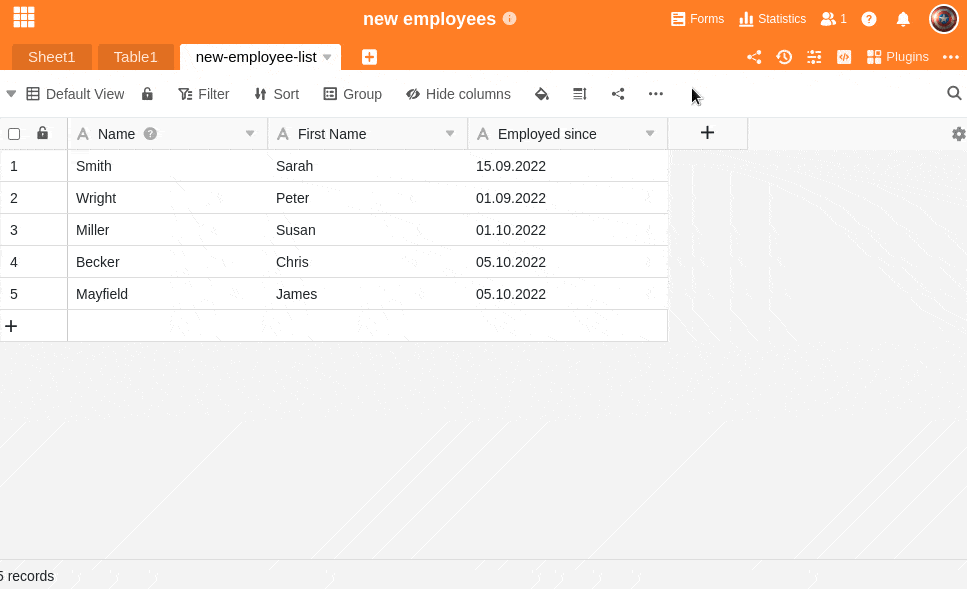Image resolution: width=967 pixels, height=589 pixels.
Task: Open the Employed since column dropdown
Action: [650, 133]
